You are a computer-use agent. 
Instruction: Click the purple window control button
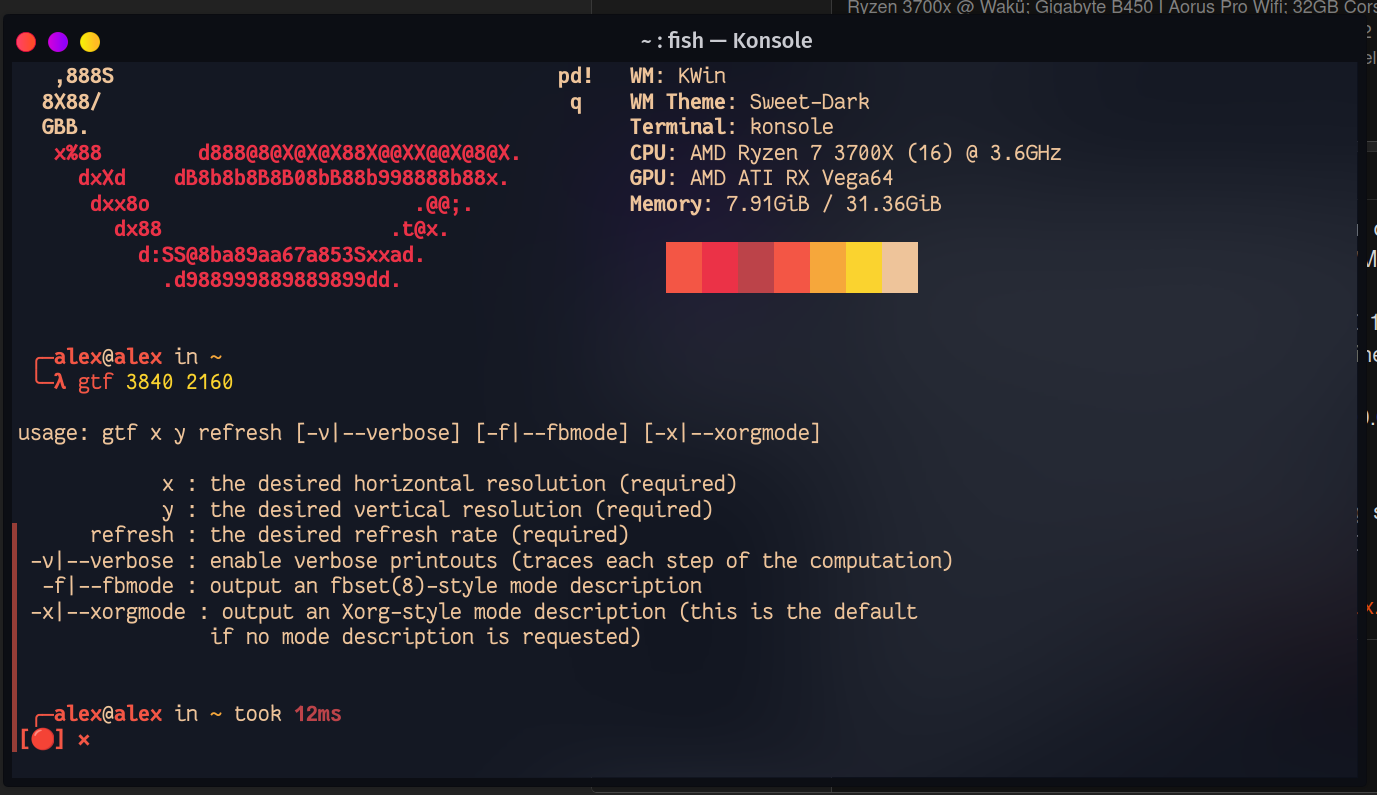click(58, 42)
